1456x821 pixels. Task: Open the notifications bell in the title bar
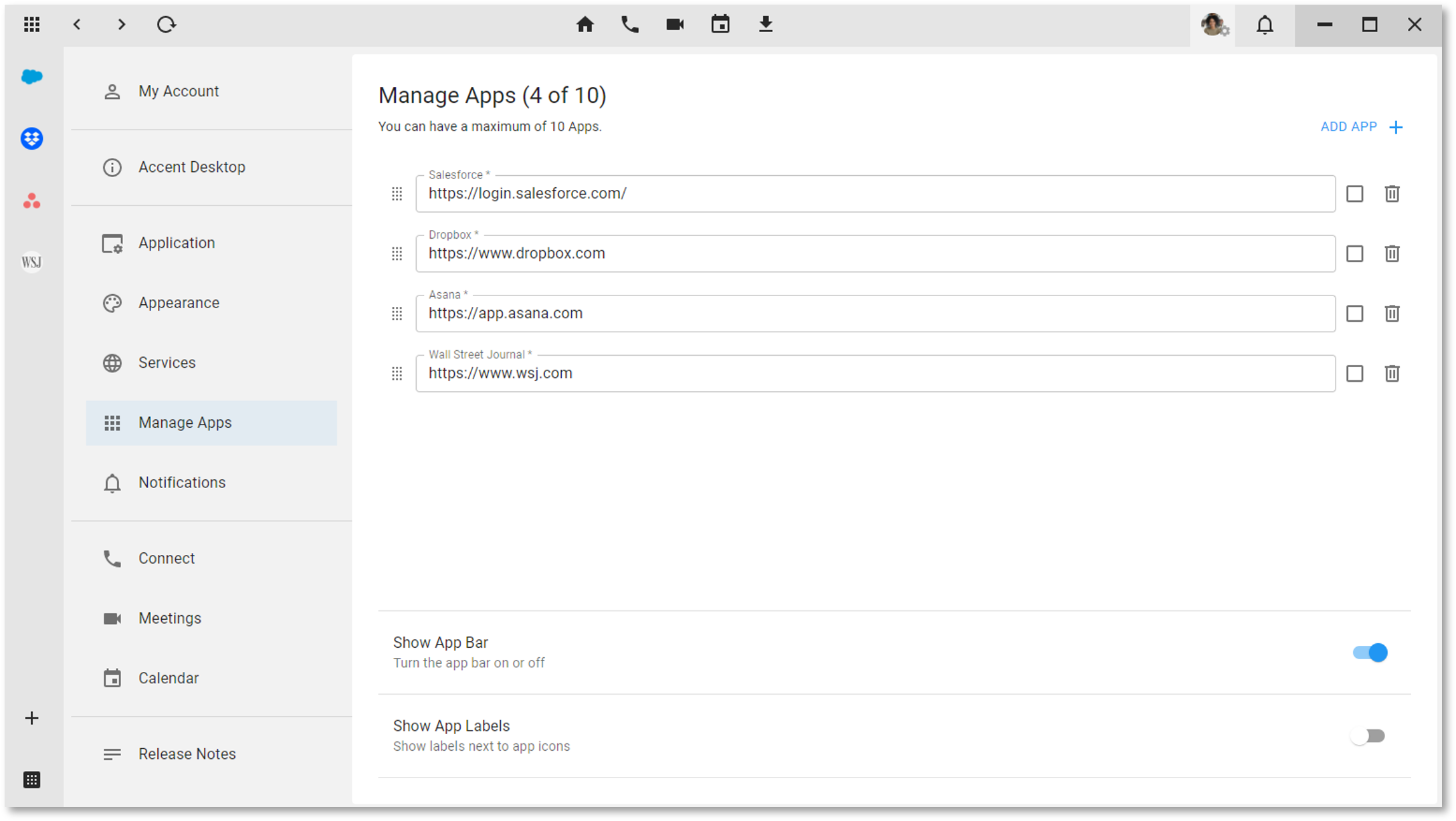(x=1264, y=25)
